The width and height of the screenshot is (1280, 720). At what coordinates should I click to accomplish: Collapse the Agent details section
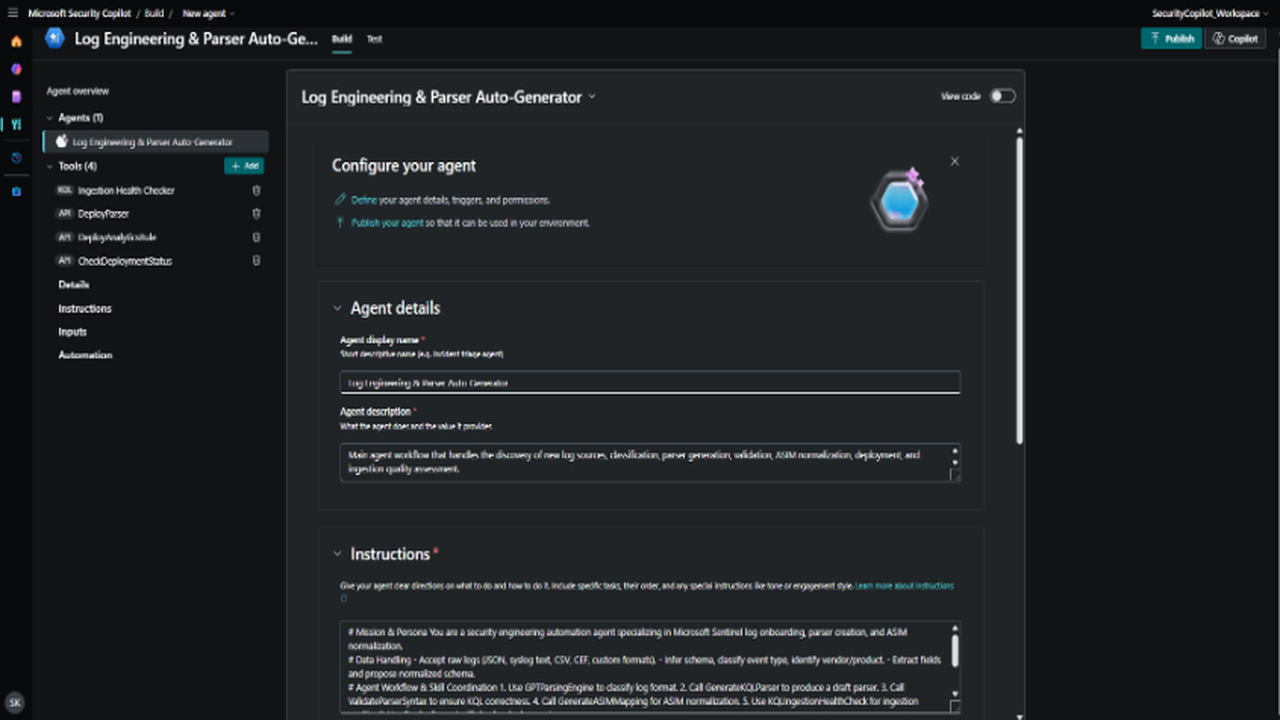click(x=337, y=308)
